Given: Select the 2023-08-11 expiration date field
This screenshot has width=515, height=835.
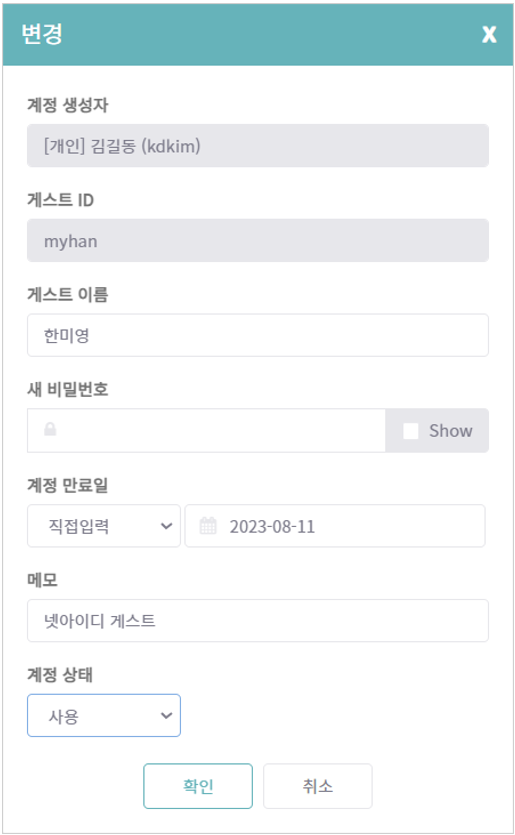Looking at the screenshot, I should 335,526.
